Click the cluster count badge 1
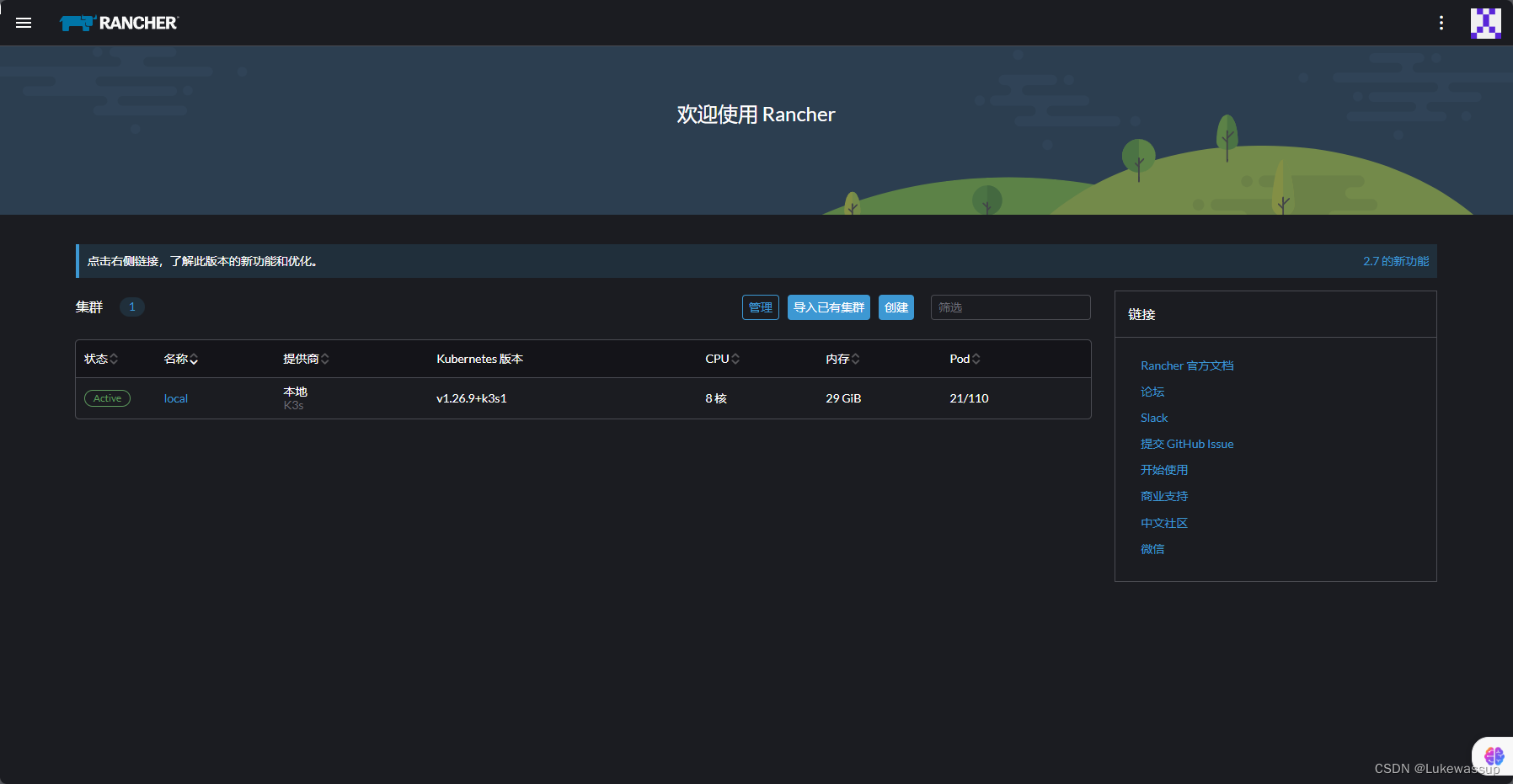This screenshot has width=1513, height=784. click(132, 307)
